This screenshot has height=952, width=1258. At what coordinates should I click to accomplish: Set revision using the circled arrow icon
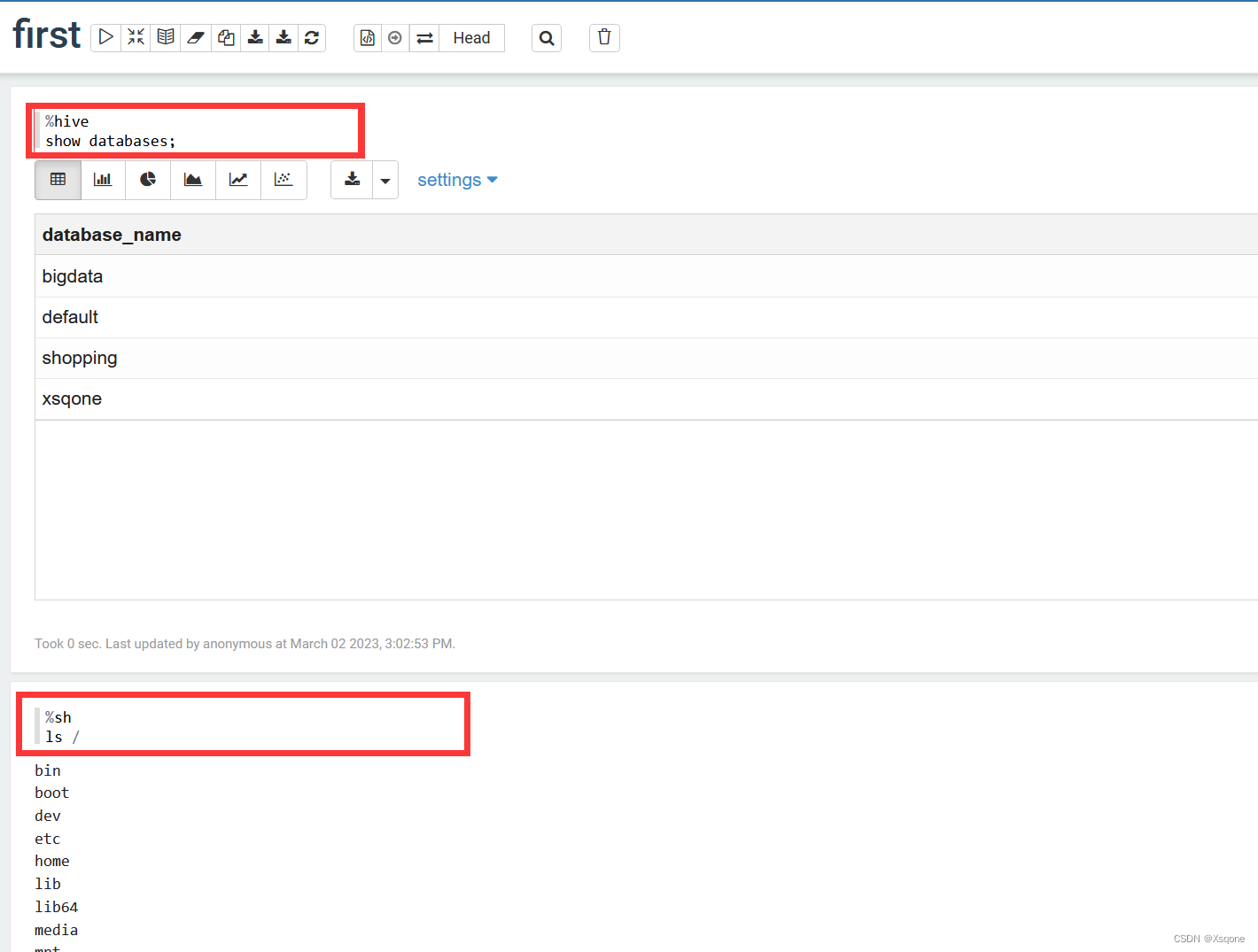[395, 37]
